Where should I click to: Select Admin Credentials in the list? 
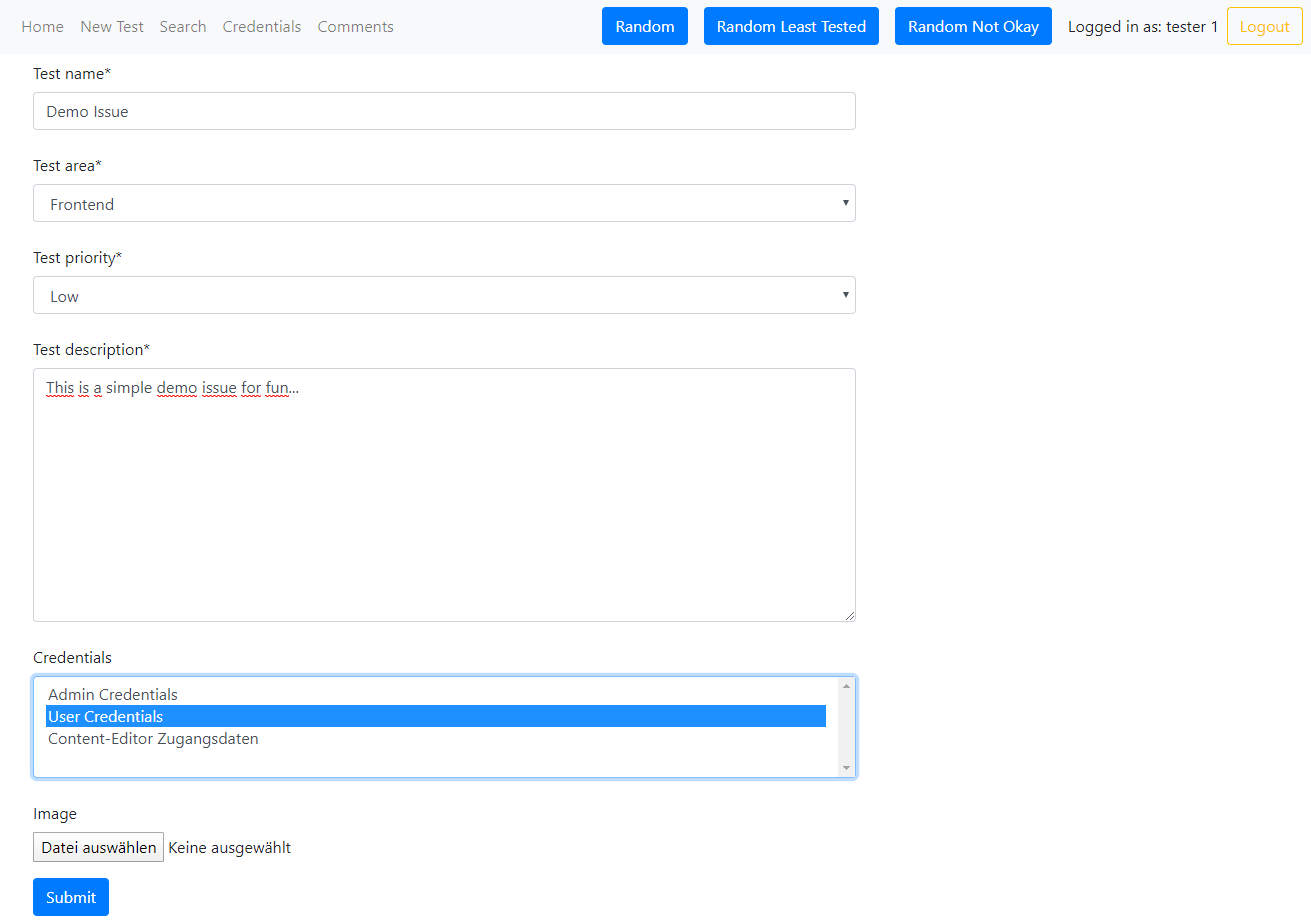[x=113, y=695]
